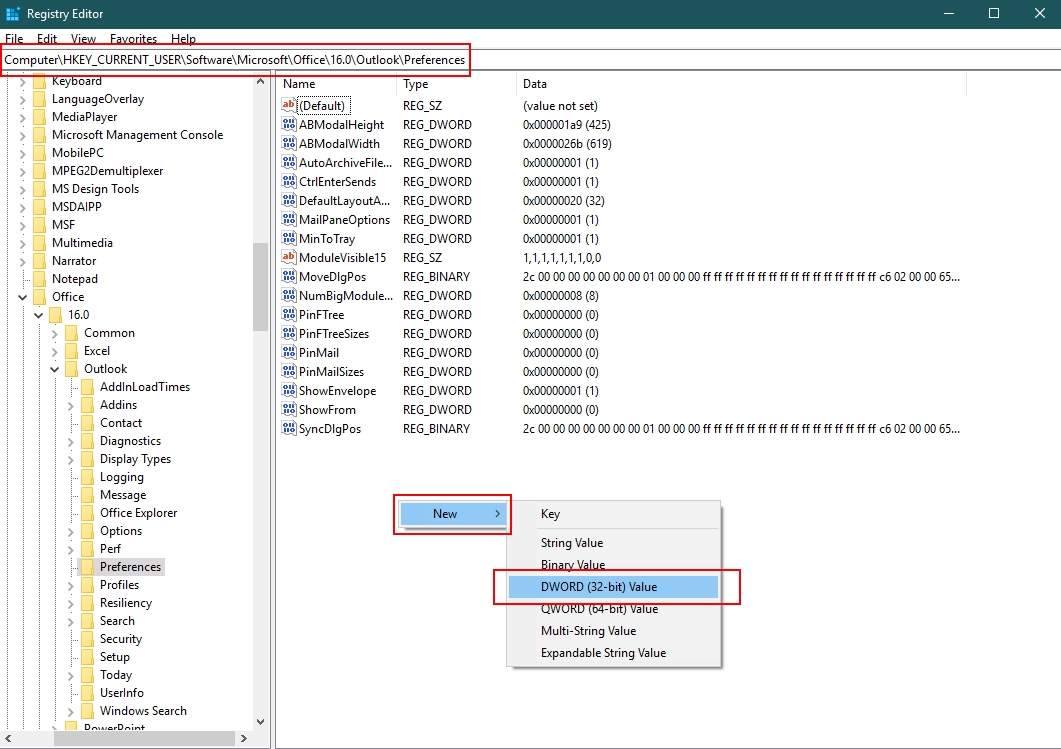Open the Edit menu
The image size is (1061, 749).
pos(47,39)
